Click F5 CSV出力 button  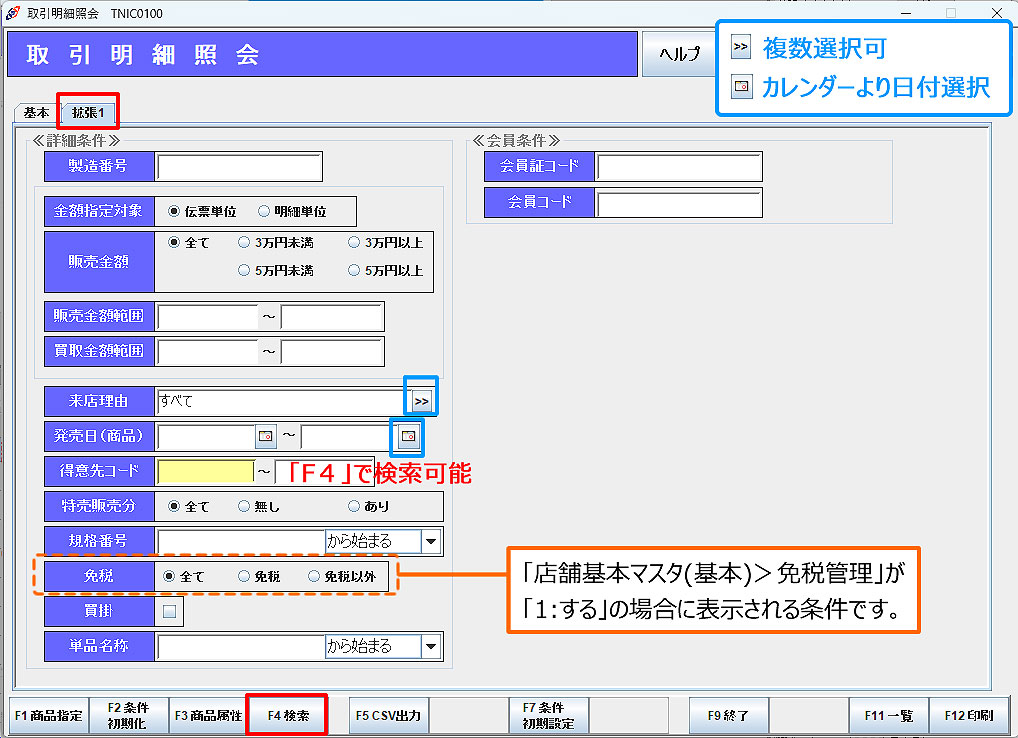coord(388,715)
